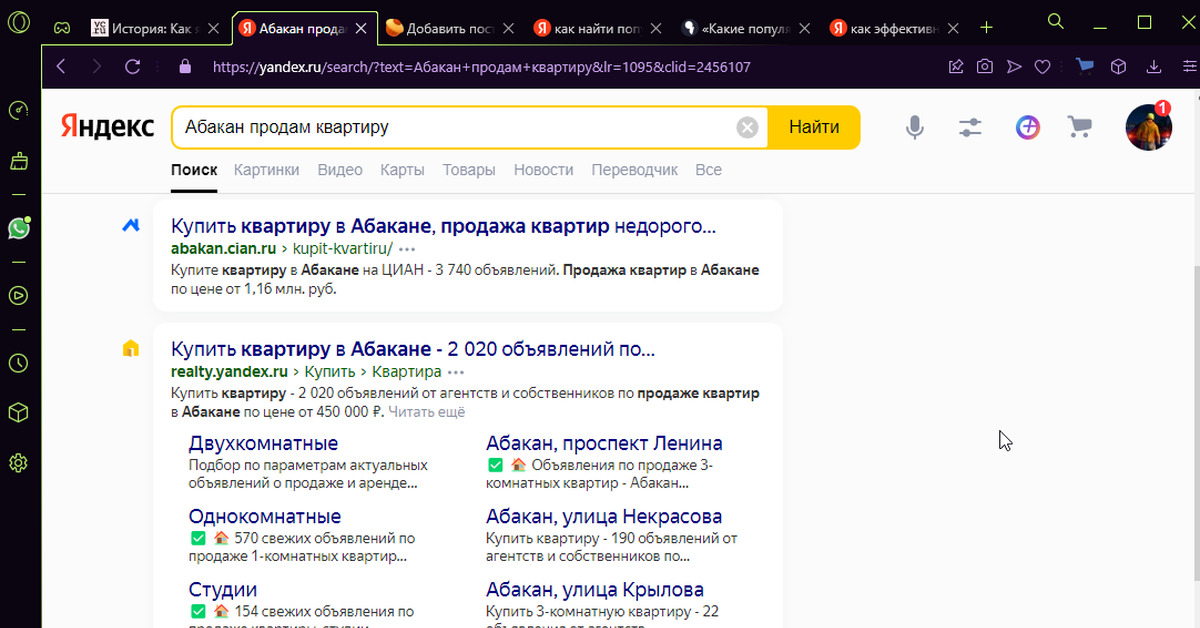
Task: Open the Видео search section
Action: click(x=340, y=170)
